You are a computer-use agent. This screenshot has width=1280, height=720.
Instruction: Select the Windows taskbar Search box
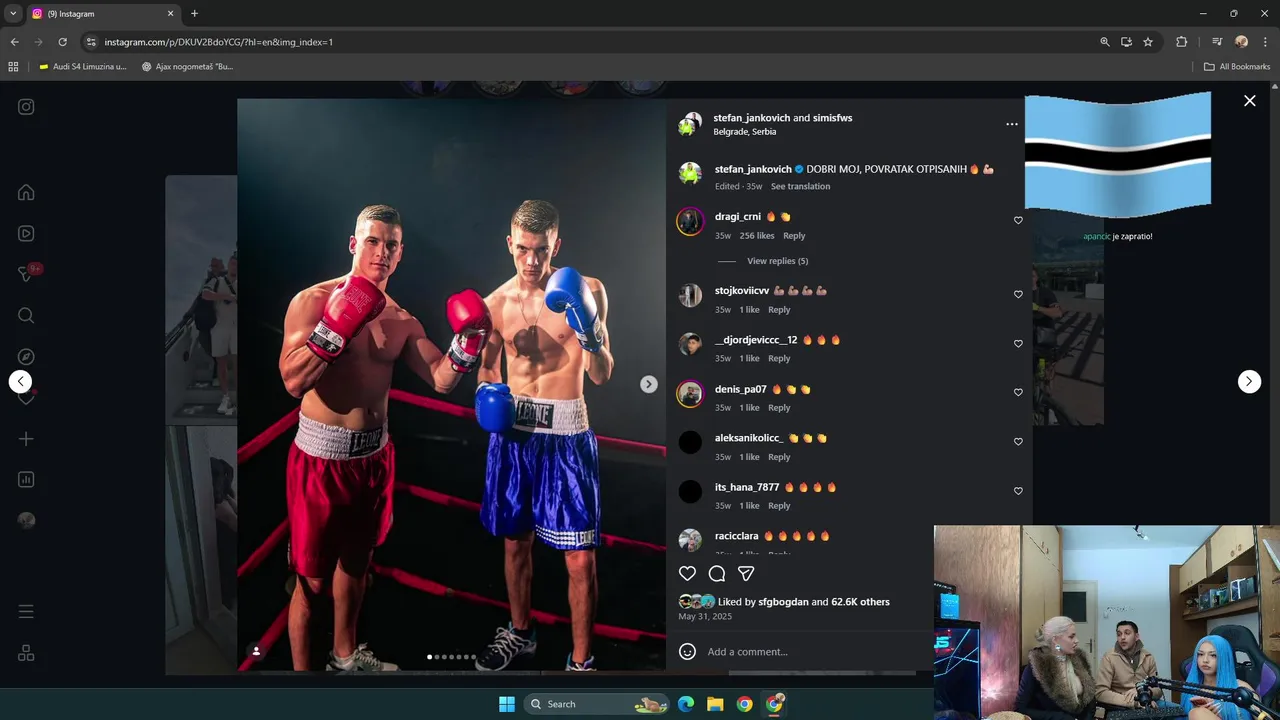(x=597, y=704)
